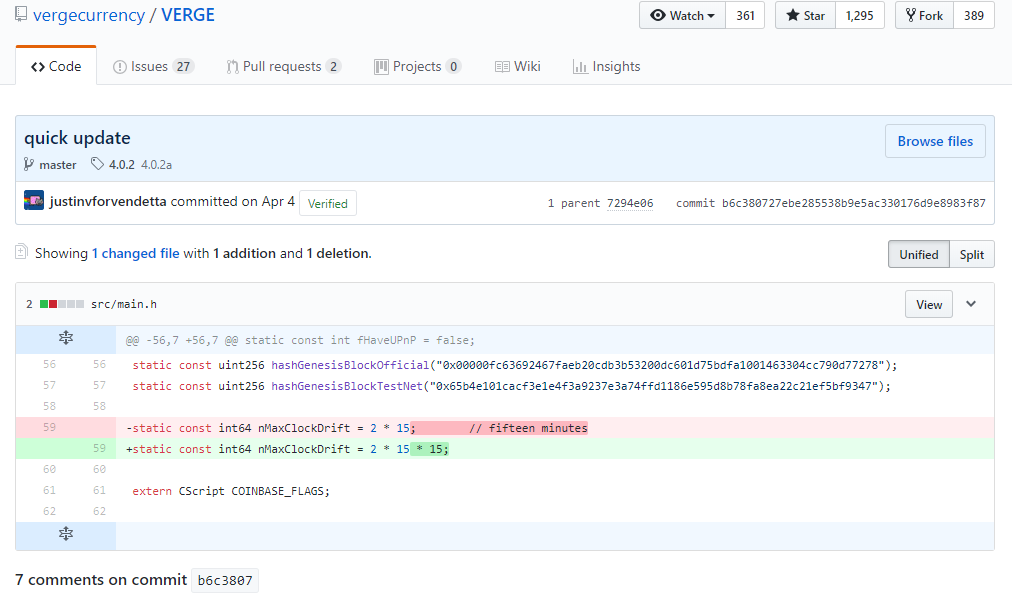The height and width of the screenshot is (602, 1012).
Task: Switch to the Pull requests tab
Action: click(x=283, y=66)
